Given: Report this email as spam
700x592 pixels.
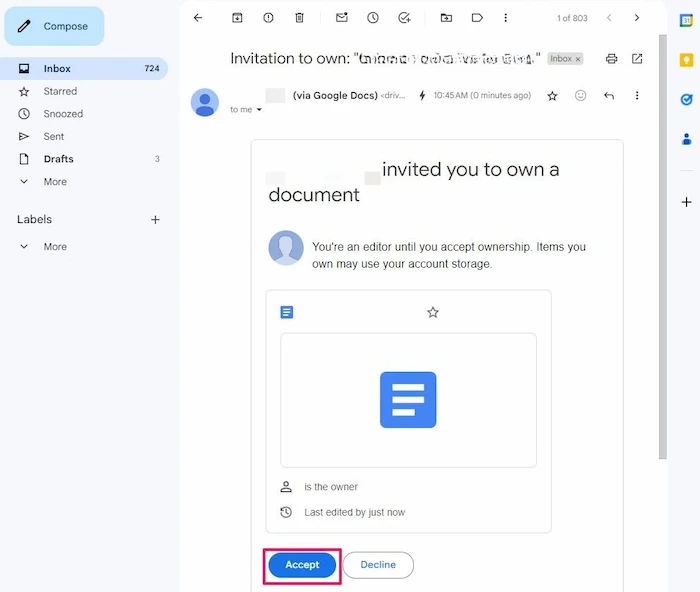Looking at the screenshot, I should (x=268, y=18).
